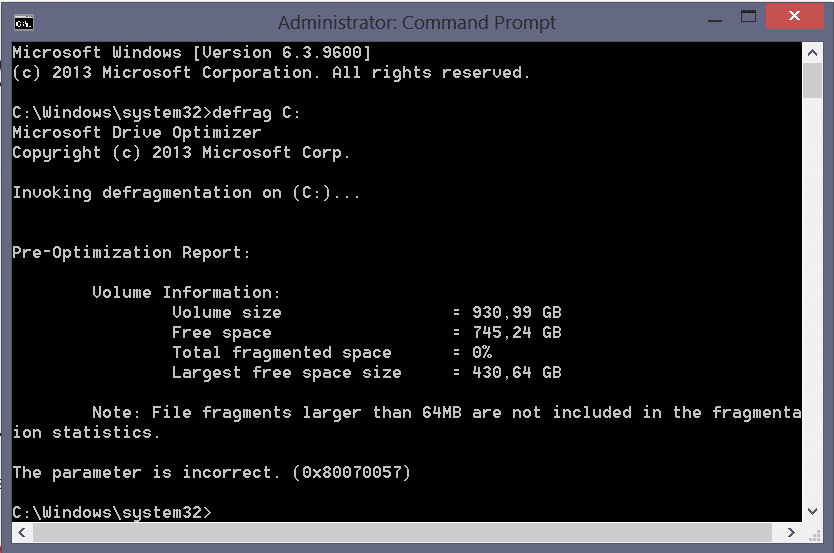Click the 'defrag C:' command line
The width and height of the screenshot is (834, 553).
(156, 113)
